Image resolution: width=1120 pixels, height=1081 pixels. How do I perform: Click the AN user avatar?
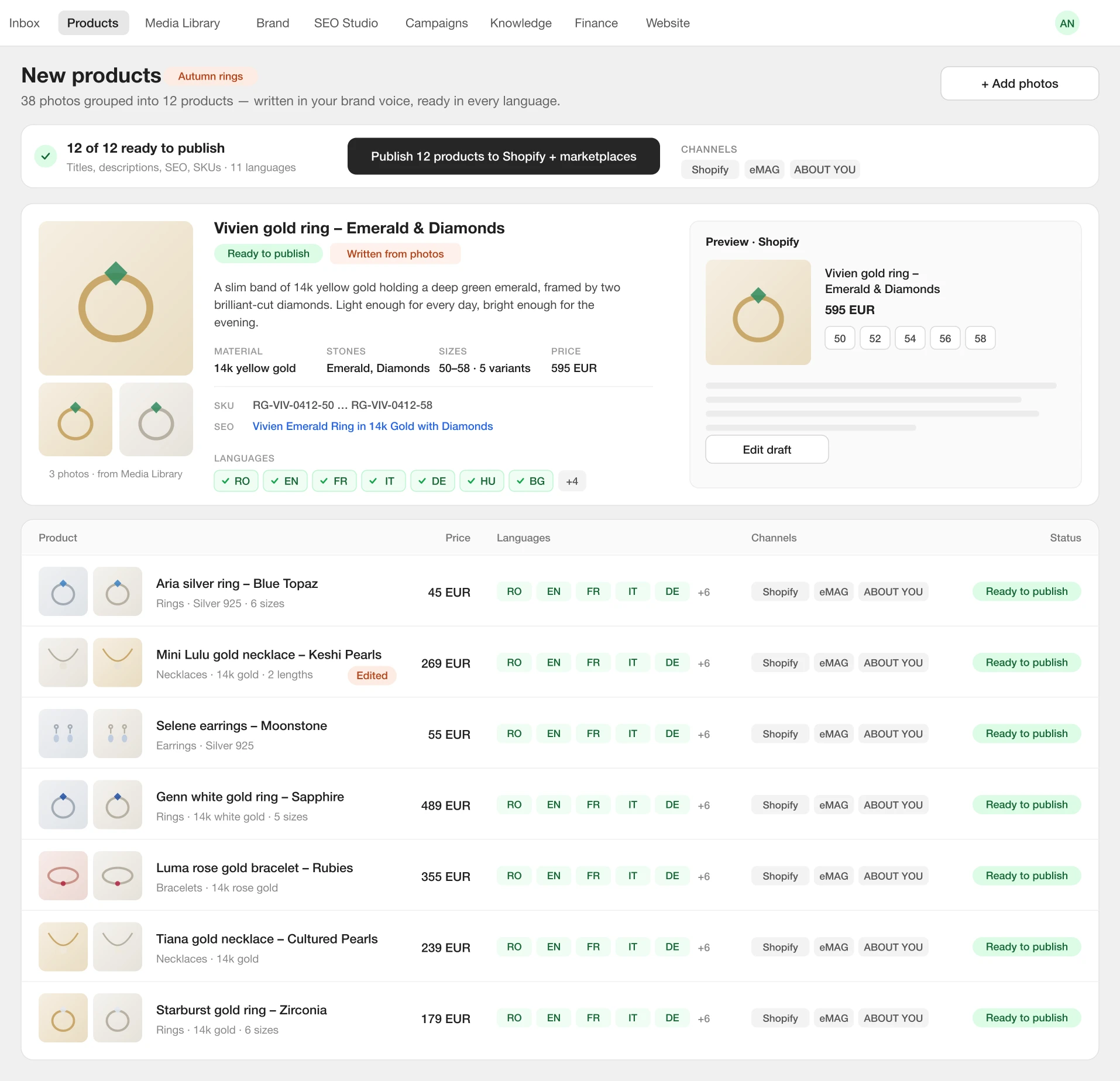(1067, 23)
